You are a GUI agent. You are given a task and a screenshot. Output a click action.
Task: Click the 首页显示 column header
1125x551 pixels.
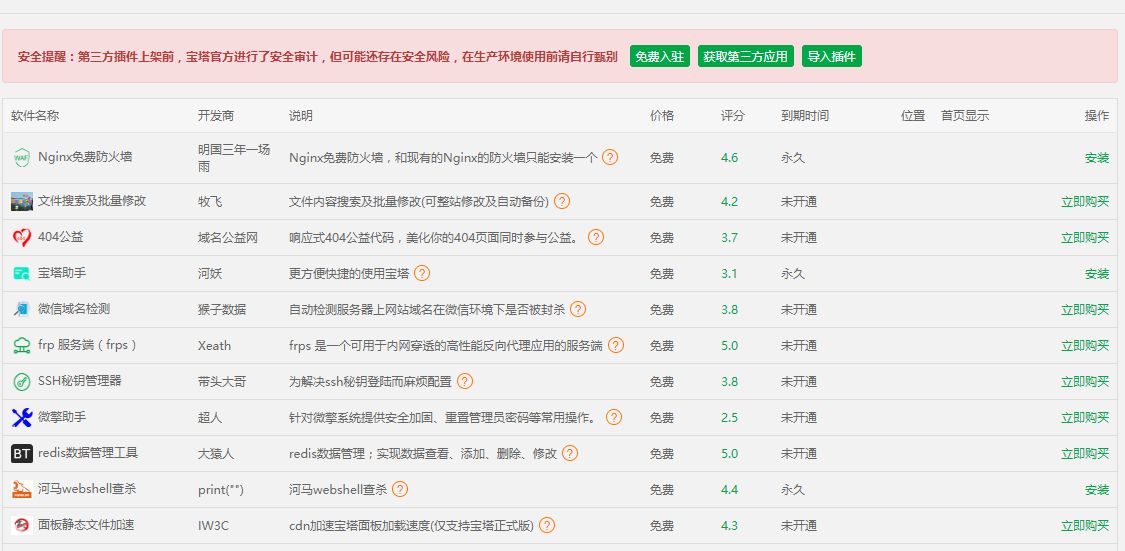click(965, 116)
